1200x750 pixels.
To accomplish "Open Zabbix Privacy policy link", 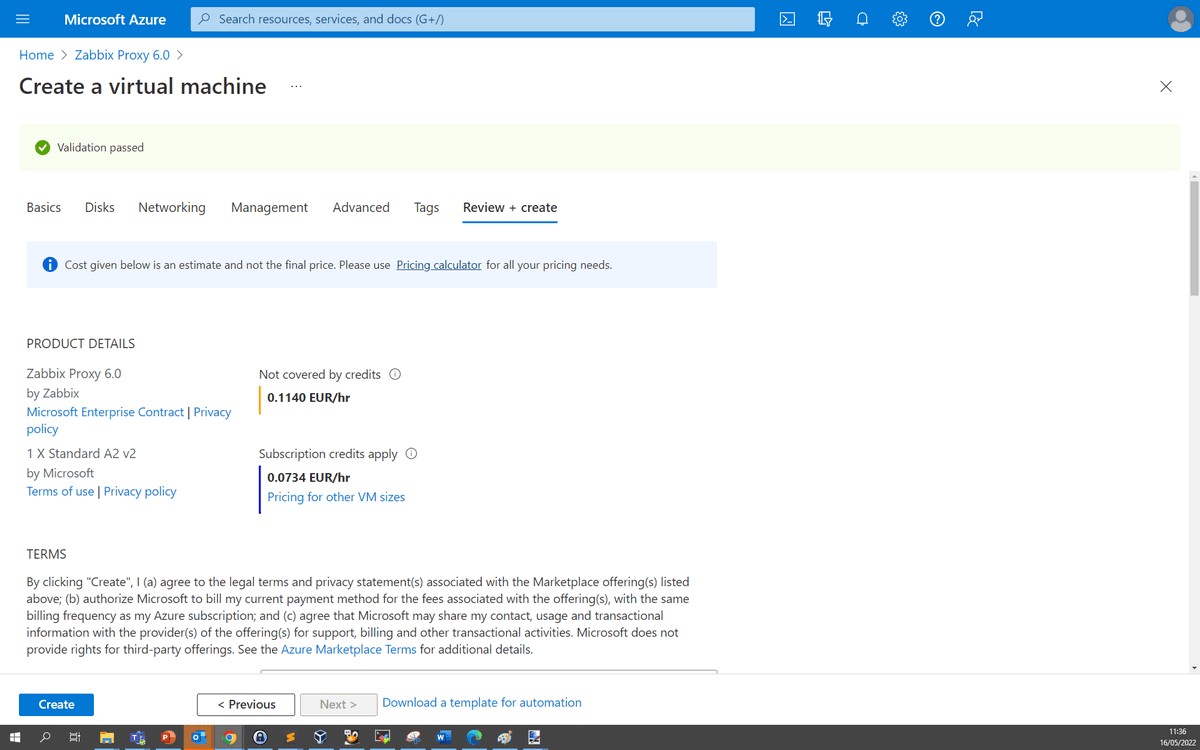I will tap(129, 420).
